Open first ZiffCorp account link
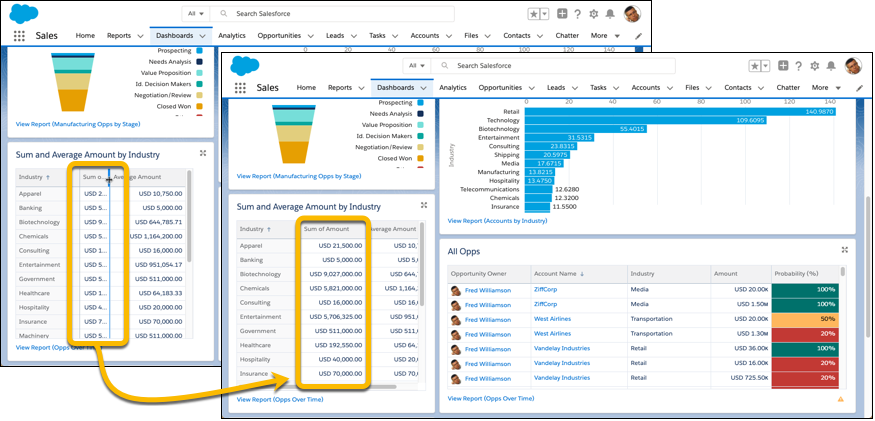The image size is (875, 421). point(545,290)
